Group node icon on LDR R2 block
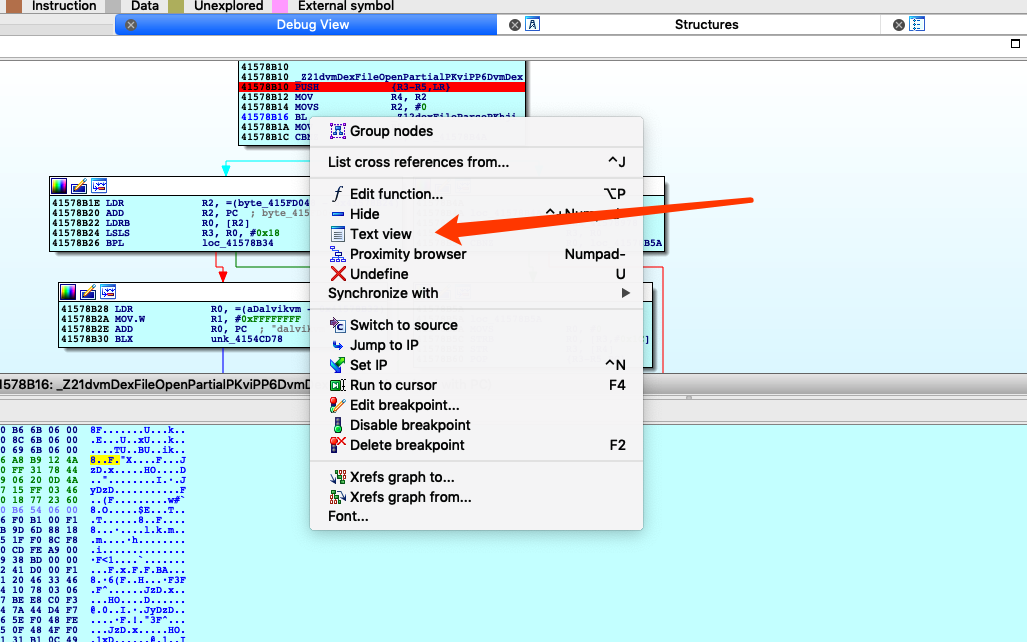Image resolution: width=1027 pixels, height=642 pixels. coord(99,186)
